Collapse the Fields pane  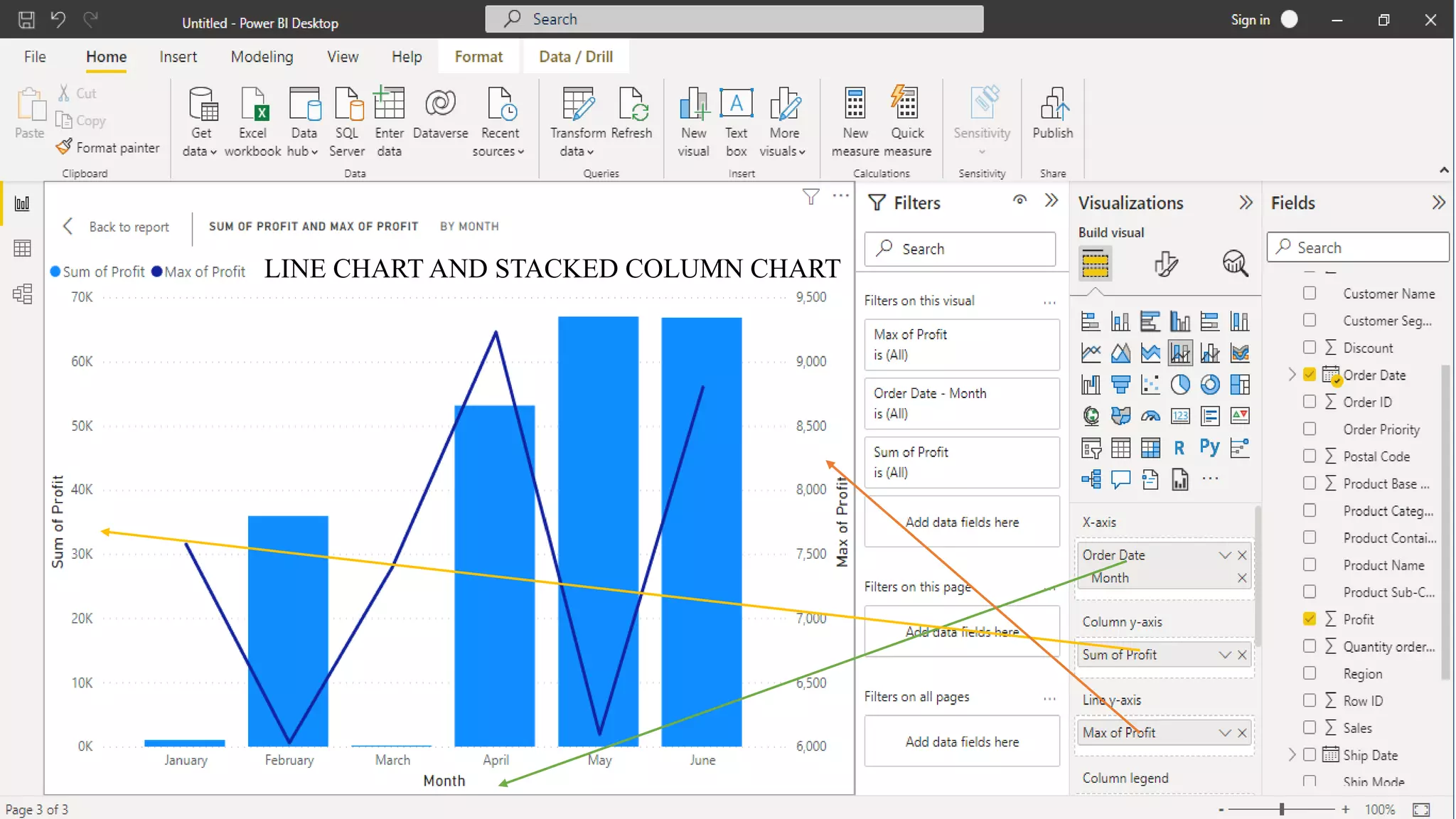1438,203
